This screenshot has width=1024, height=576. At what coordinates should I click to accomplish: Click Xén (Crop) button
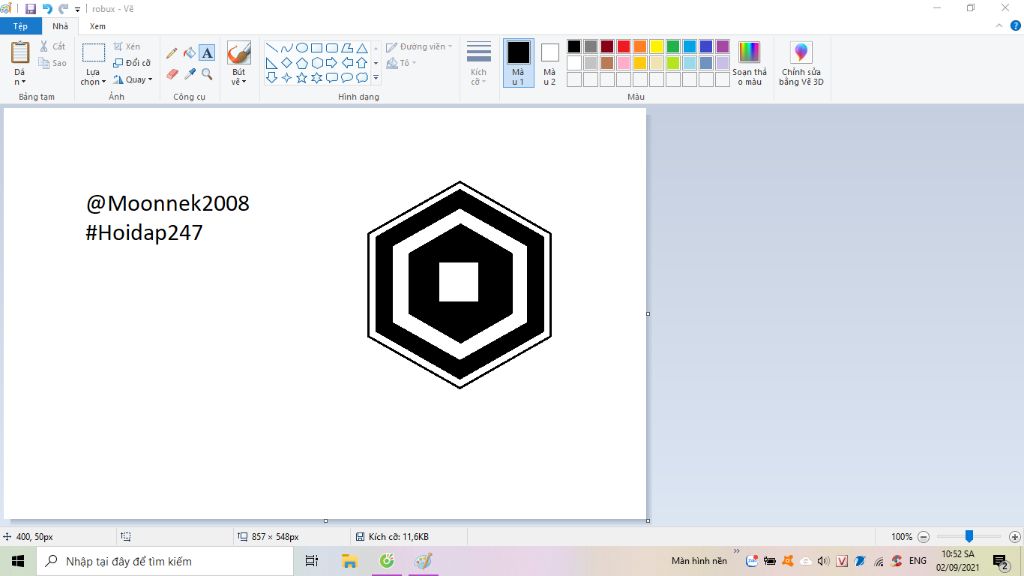coord(127,46)
